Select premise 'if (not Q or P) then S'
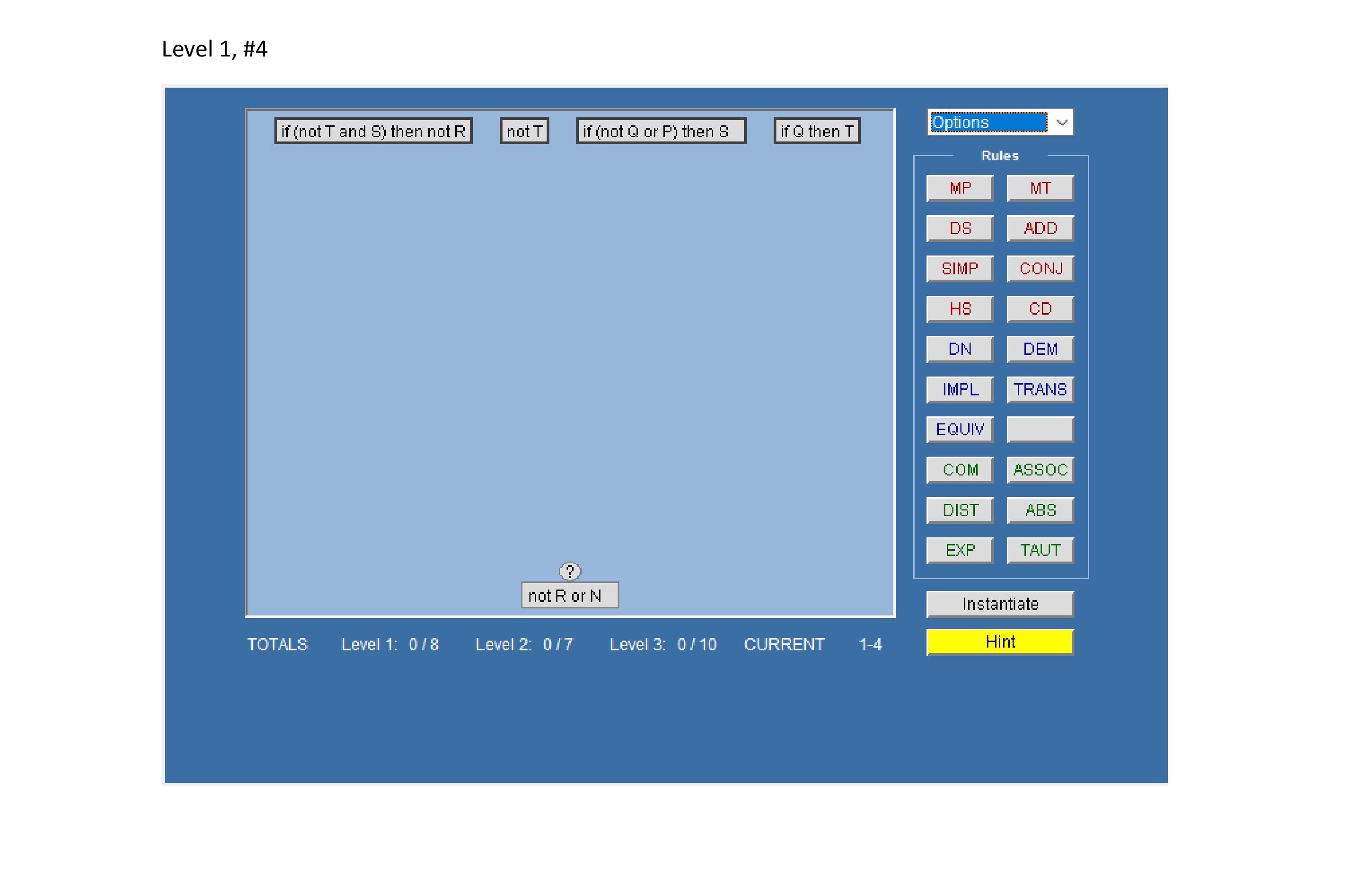The height and width of the screenshot is (880, 1372). click(661, 131)
